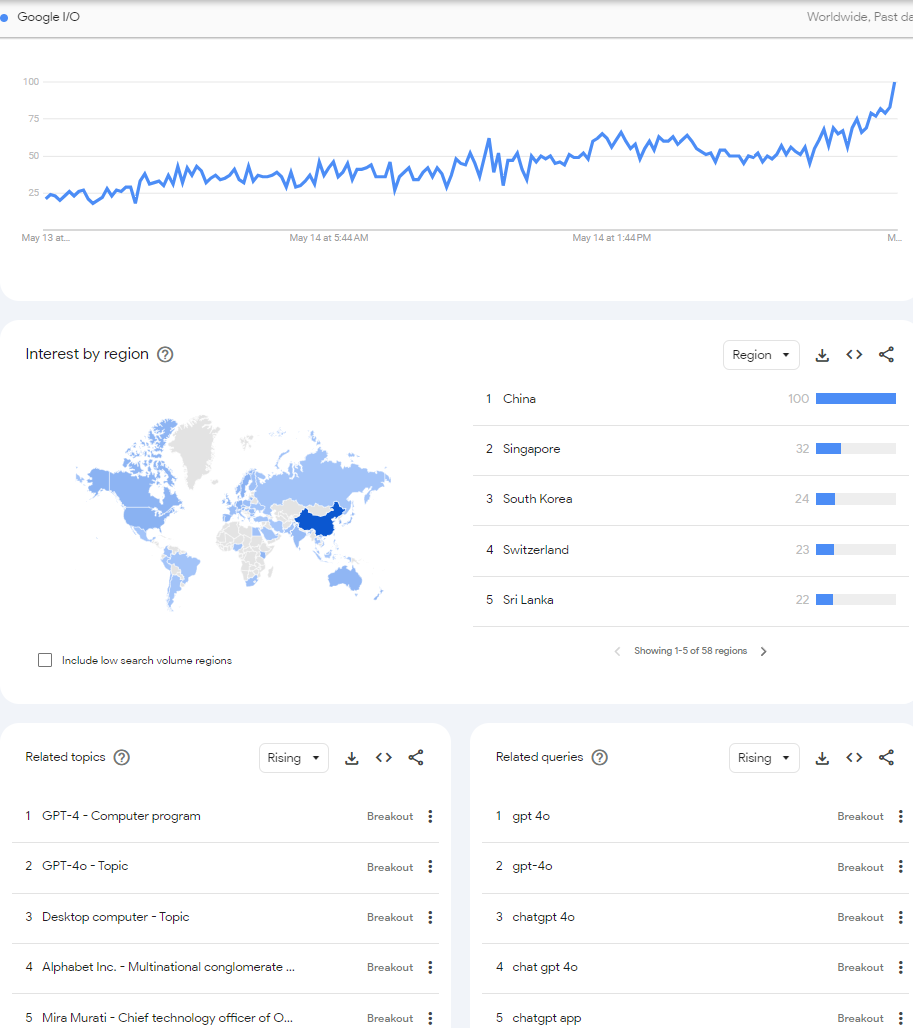Click Singapore's interest bar

pos(856,449)
